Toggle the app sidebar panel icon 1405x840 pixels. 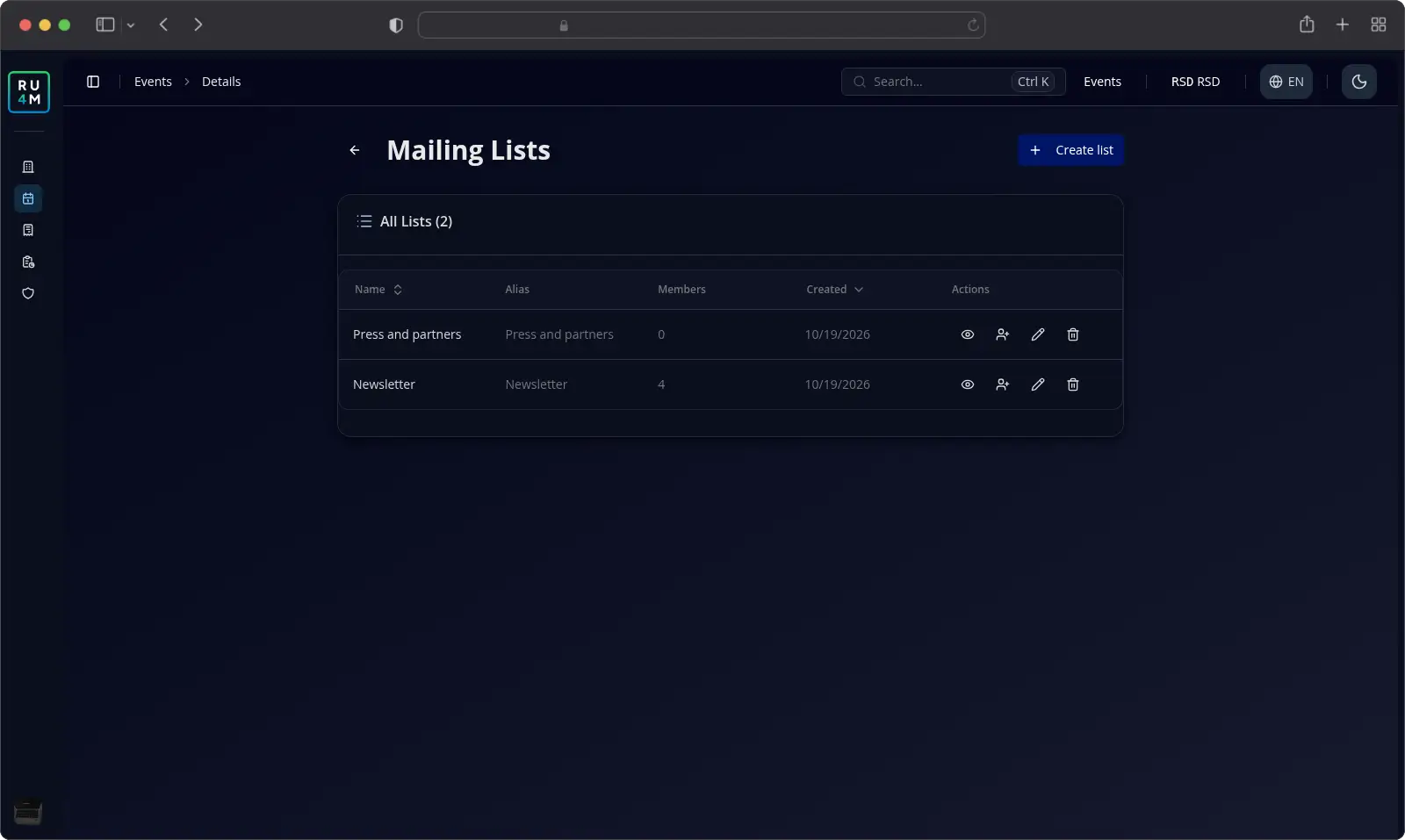coord(93,82)
